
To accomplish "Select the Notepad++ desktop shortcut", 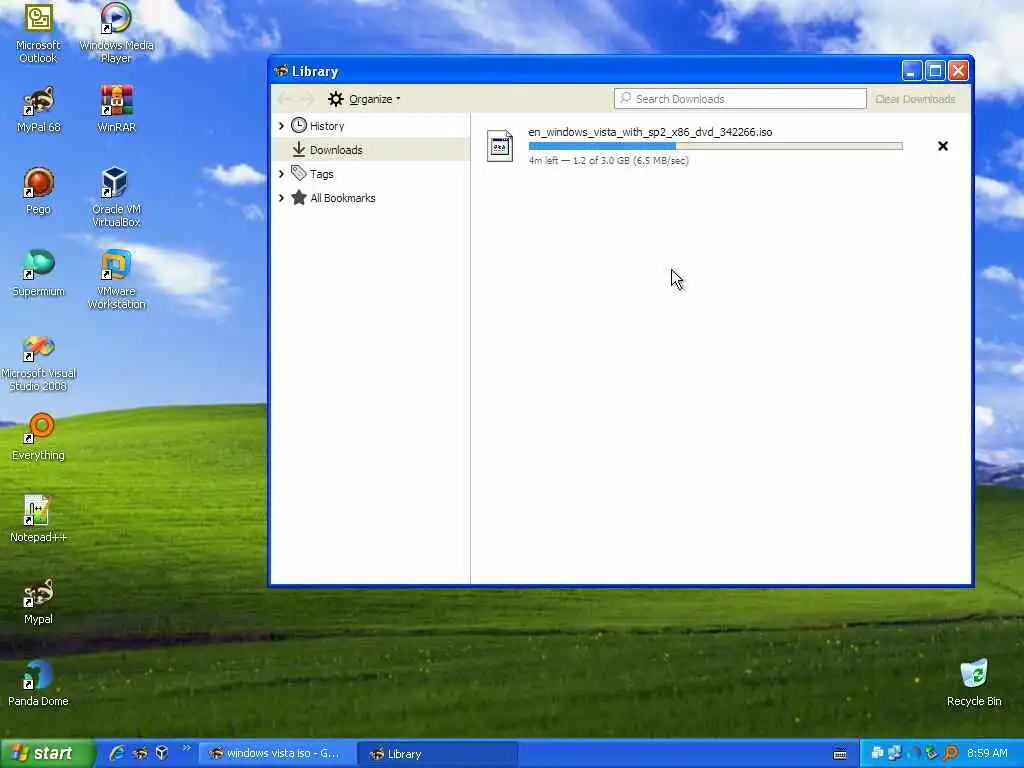I will 39,519.
